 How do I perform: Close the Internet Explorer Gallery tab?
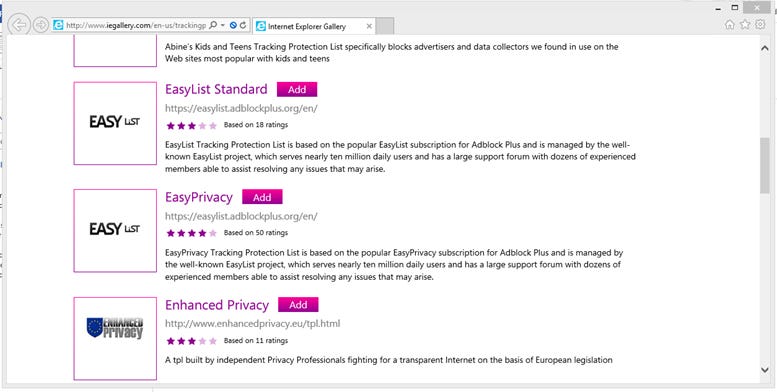369,26
